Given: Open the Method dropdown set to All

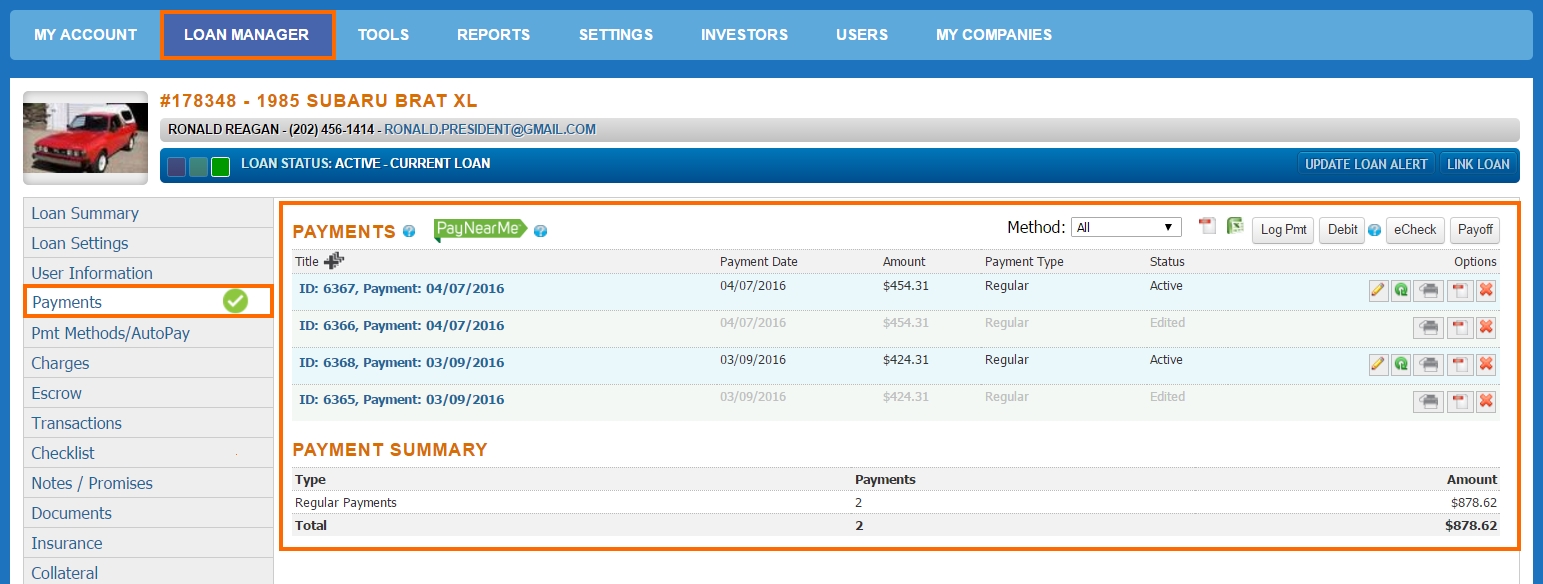Looking at the screenshot, I should (x=1126, y=228).
